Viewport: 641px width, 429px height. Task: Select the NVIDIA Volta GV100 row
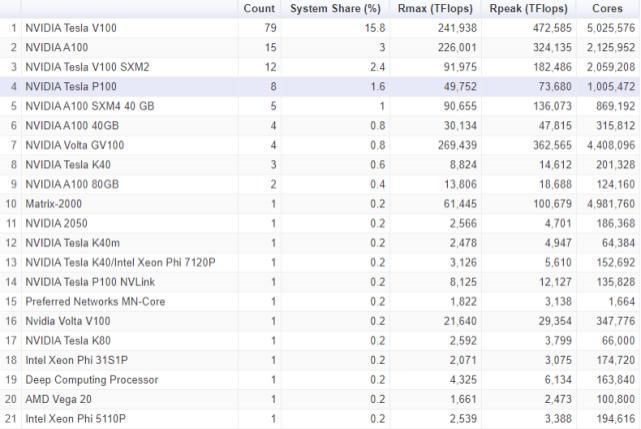[320, 145]
